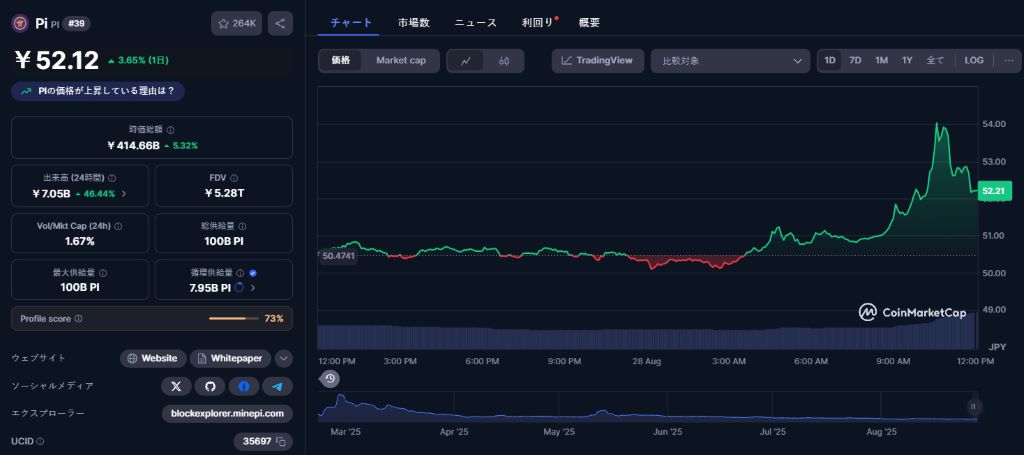This screenshot has width=1024, height=455.
Task: Show info for Vol/Mkt Cap (24h)
Action: click(118, 226)
